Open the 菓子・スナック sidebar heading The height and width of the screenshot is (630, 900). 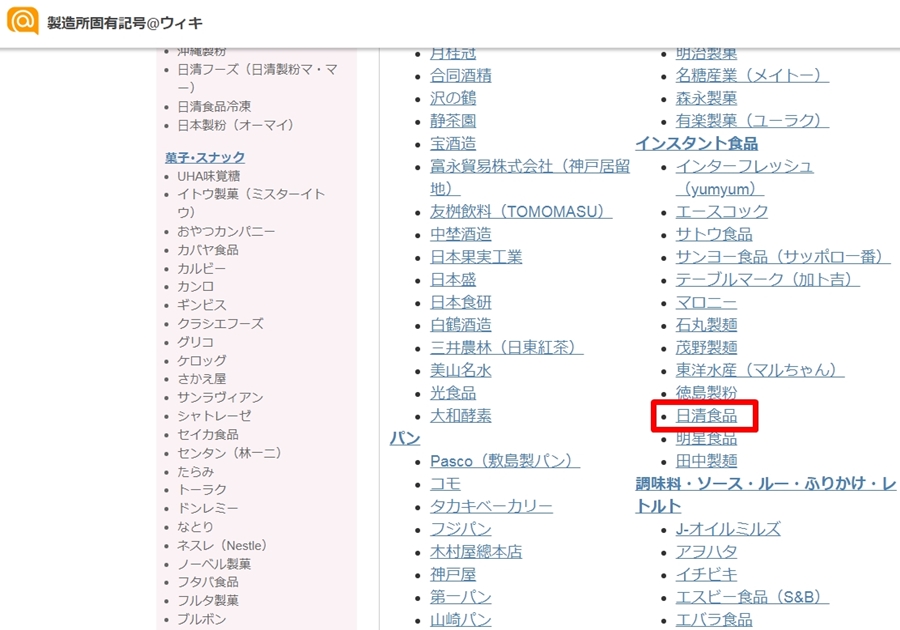(x=205, y=157)
